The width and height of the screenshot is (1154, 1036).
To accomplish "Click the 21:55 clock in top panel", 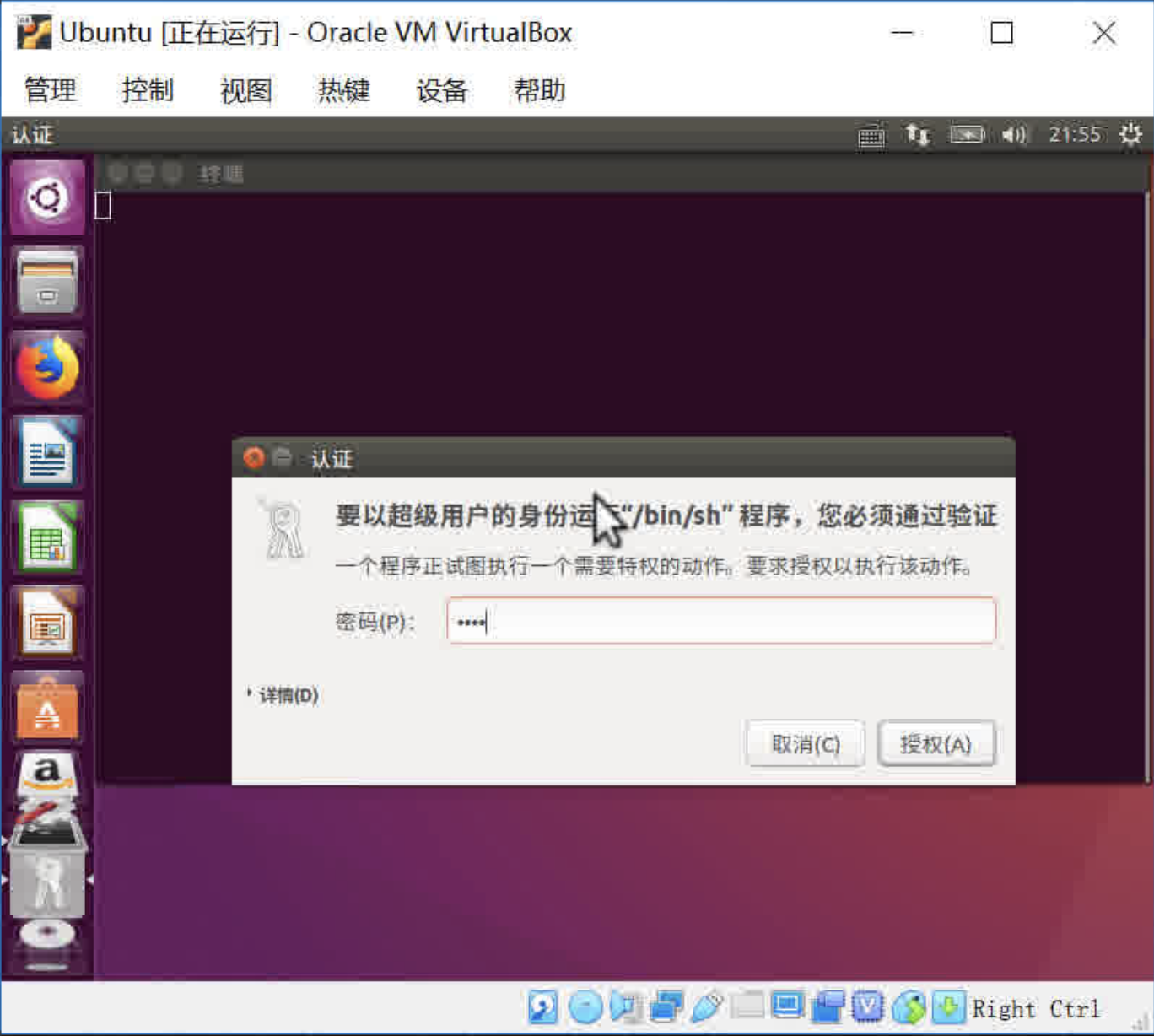I will point(1075,135).
